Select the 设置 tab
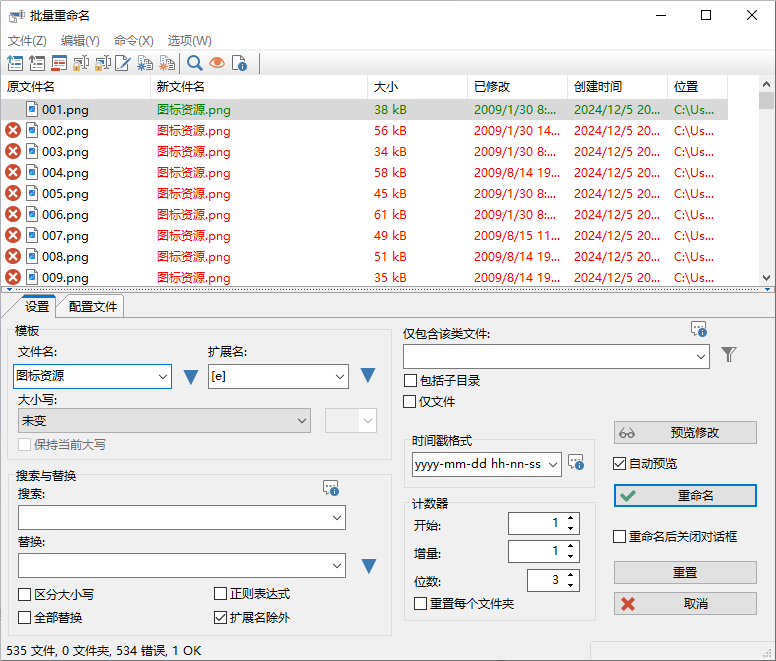This screenshot has width=776, height=661. click(37, 306)
